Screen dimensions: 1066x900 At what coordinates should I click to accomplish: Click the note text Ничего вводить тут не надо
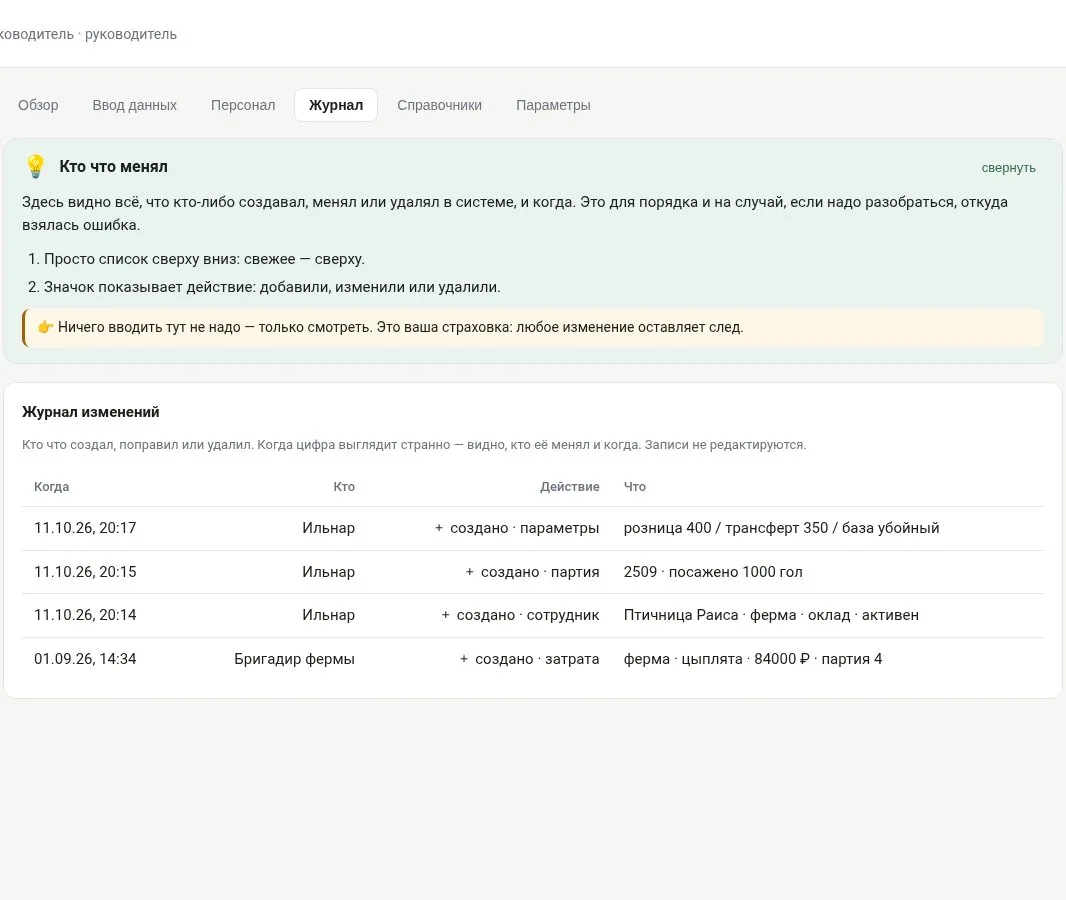tap(400, 327)
